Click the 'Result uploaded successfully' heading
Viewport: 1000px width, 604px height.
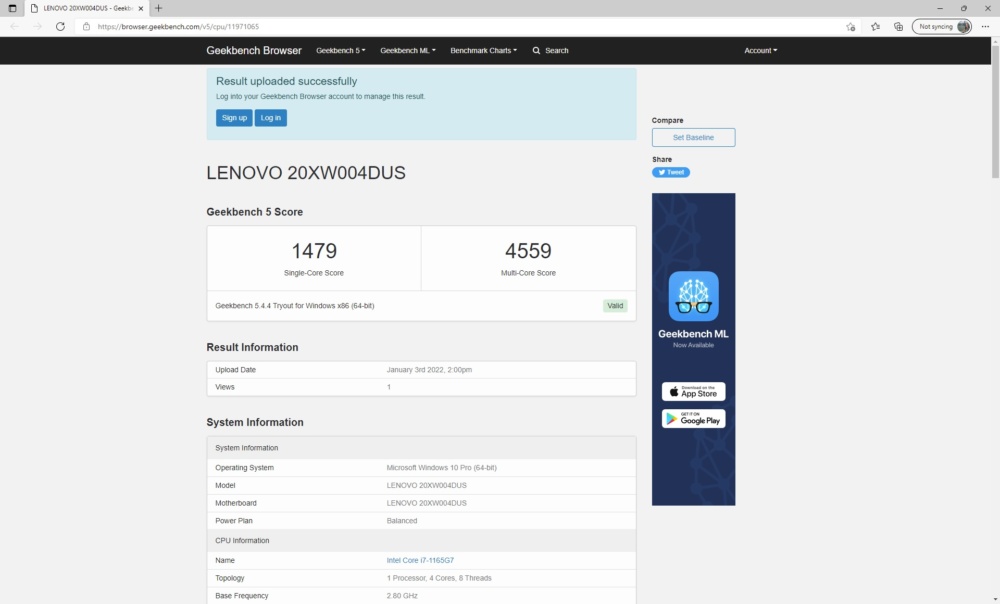(286, 82)
